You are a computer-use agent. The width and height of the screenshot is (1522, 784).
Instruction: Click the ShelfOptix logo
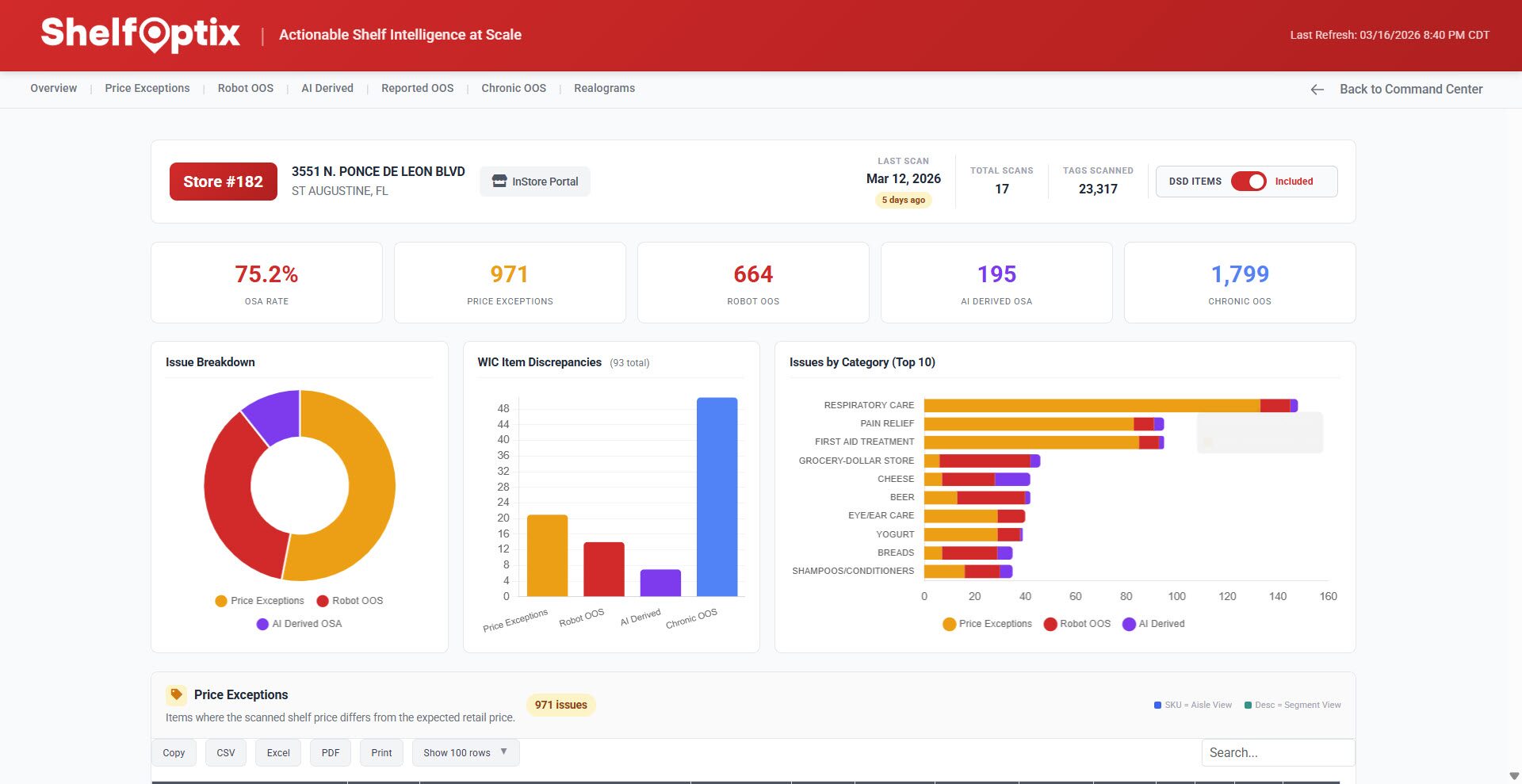(140, 34)
